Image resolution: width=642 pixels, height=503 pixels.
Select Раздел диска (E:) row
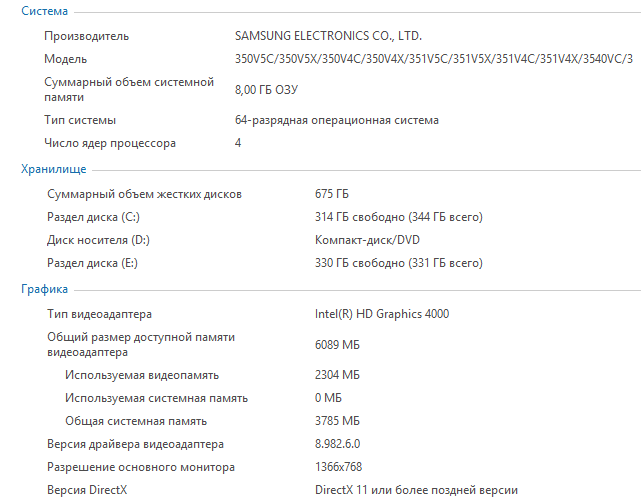(x=93, y=263)
